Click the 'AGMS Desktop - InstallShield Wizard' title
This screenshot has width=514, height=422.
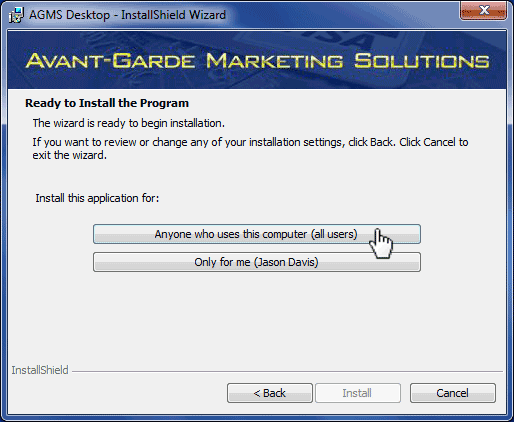point(128,15)
